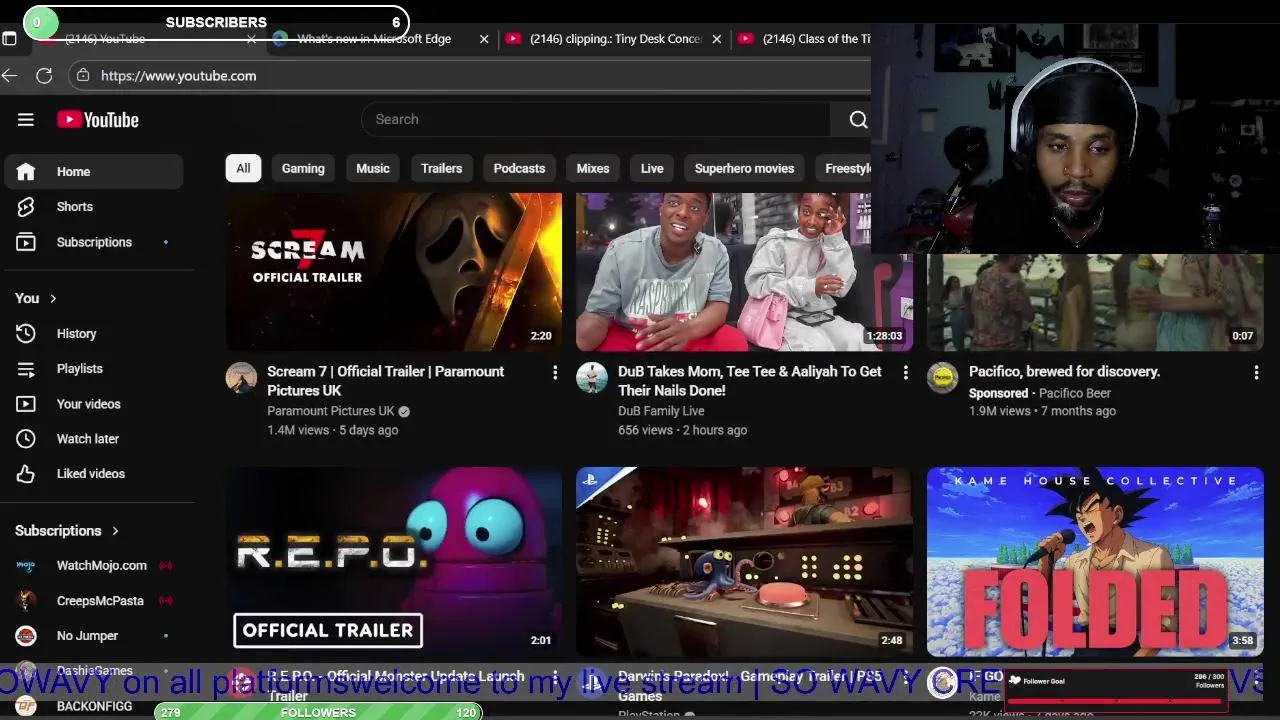The width and height of the screenshot is (1280, 720).
Task: Reload the page with refresh icon
Action: [x=44, y=76]
